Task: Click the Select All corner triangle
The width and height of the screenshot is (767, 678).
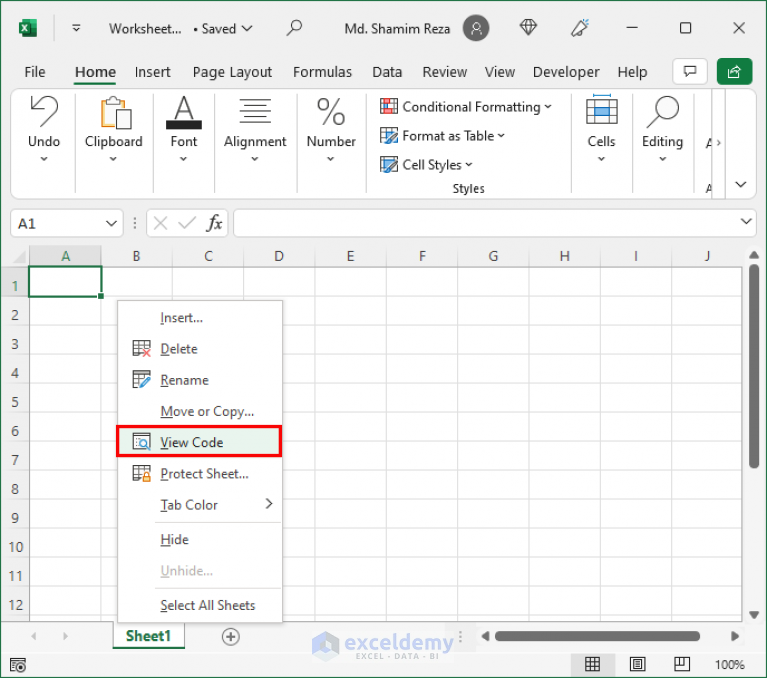Action: pos(19,256)
